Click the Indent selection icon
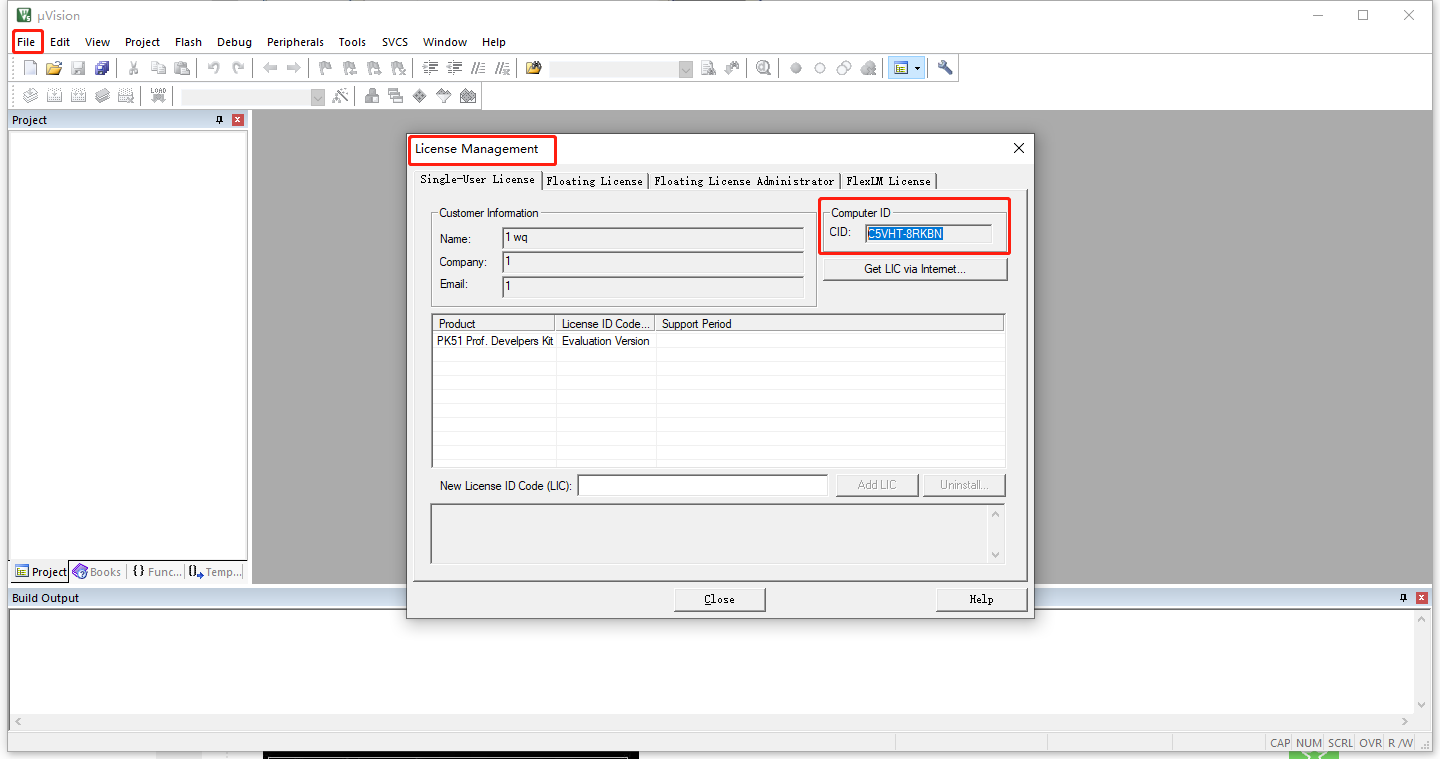The width and height of the screenshot is (1440, 759). pos(430,68)
